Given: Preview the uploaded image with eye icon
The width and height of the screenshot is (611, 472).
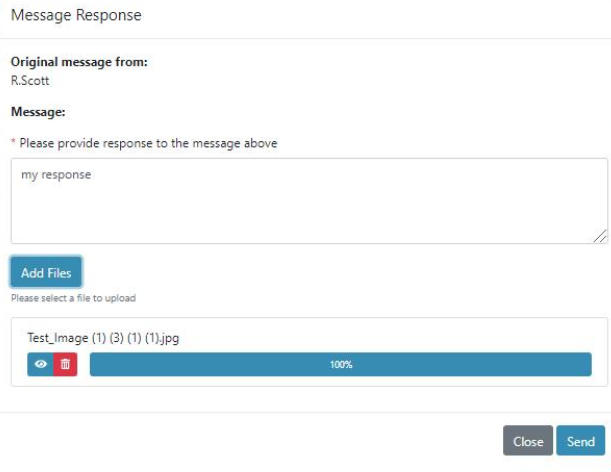Looking at the screenshot, I should 41,364.
